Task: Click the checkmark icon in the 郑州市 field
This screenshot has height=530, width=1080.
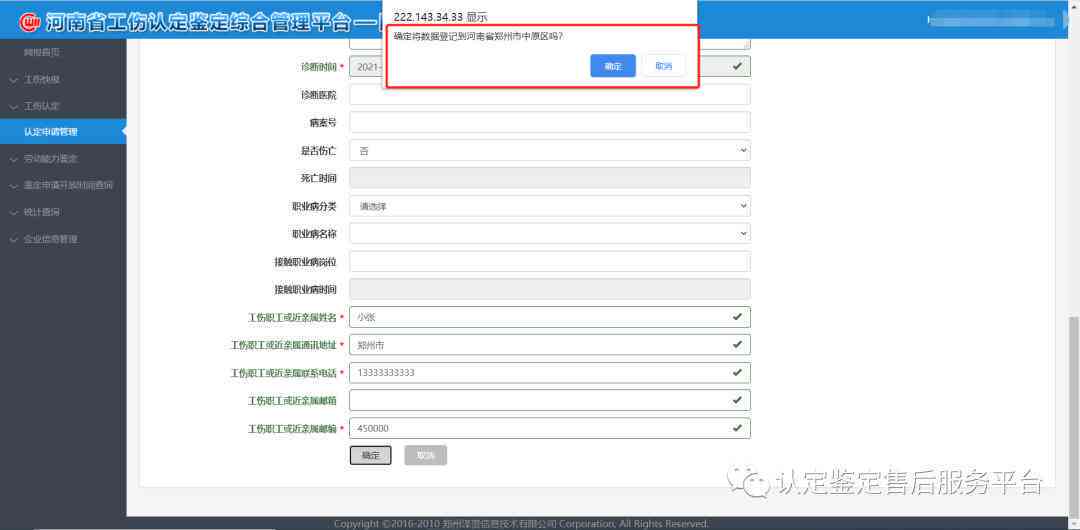Action: [737, 344]
